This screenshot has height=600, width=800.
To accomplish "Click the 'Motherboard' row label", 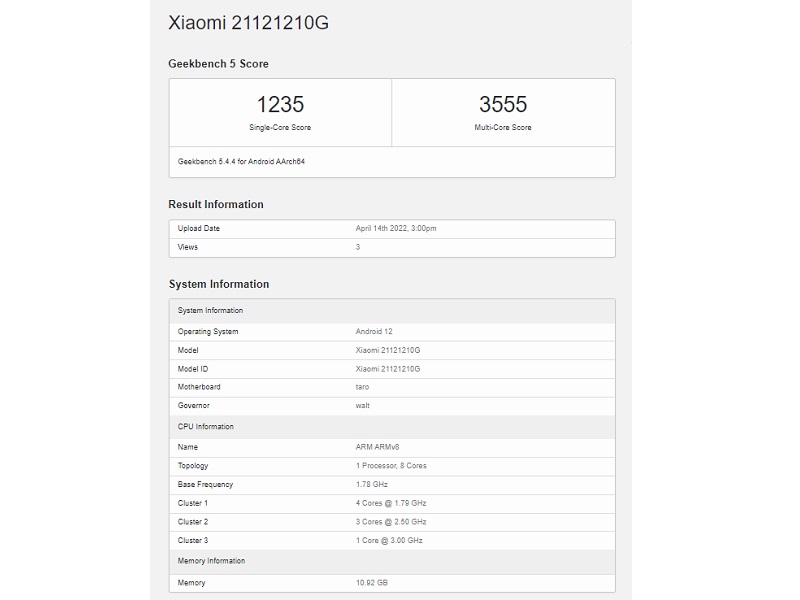I will pos(199,387).
